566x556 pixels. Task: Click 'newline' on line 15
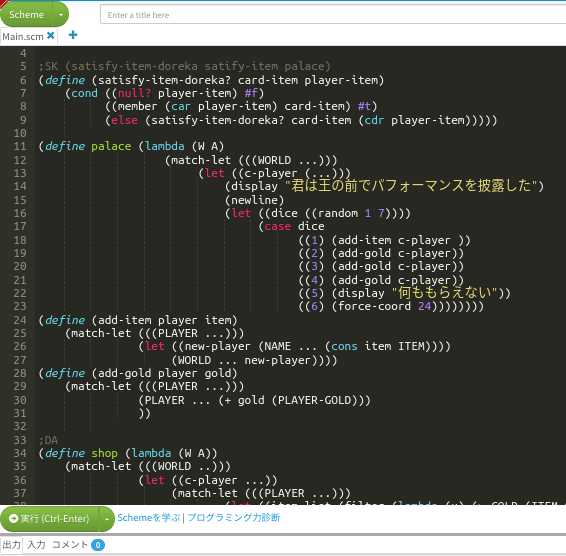pyautogui.click(x=255, y=200)
